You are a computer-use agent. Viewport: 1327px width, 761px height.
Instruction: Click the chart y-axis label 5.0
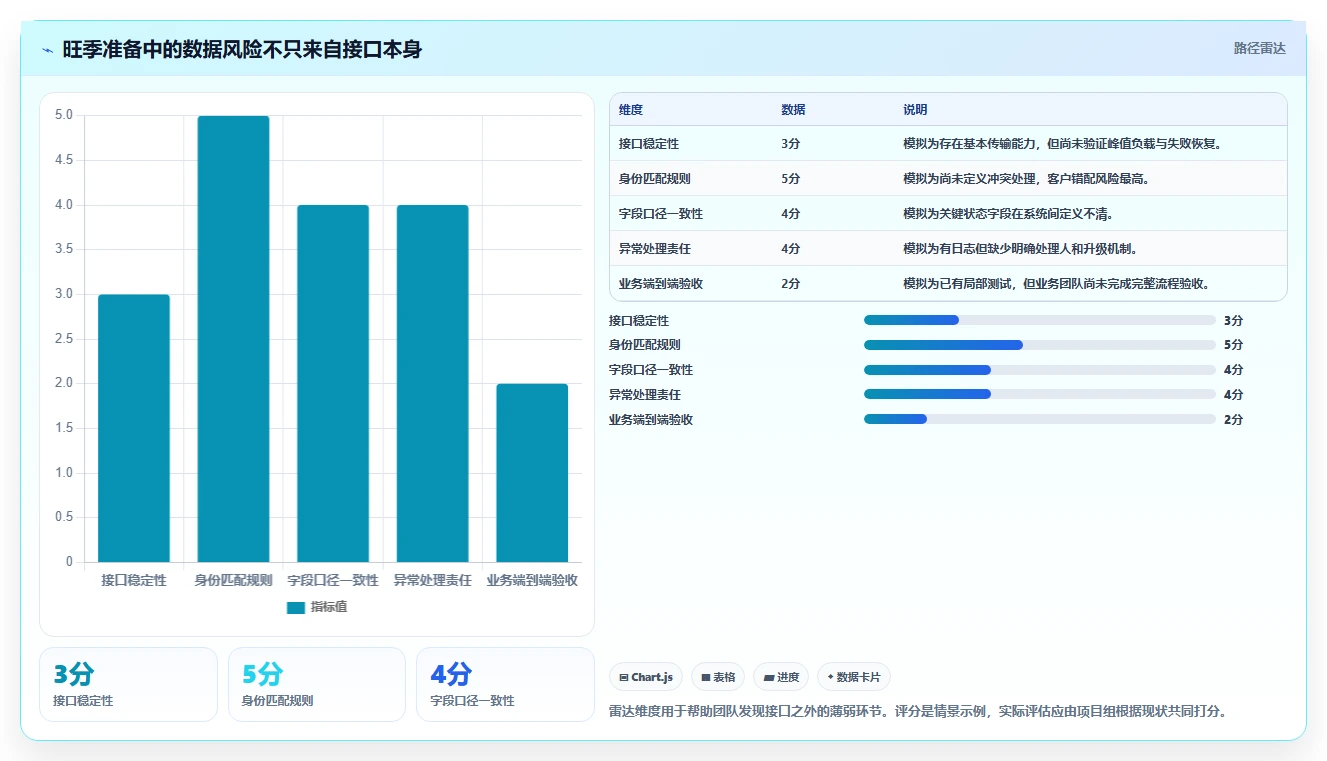coord(63,115)
